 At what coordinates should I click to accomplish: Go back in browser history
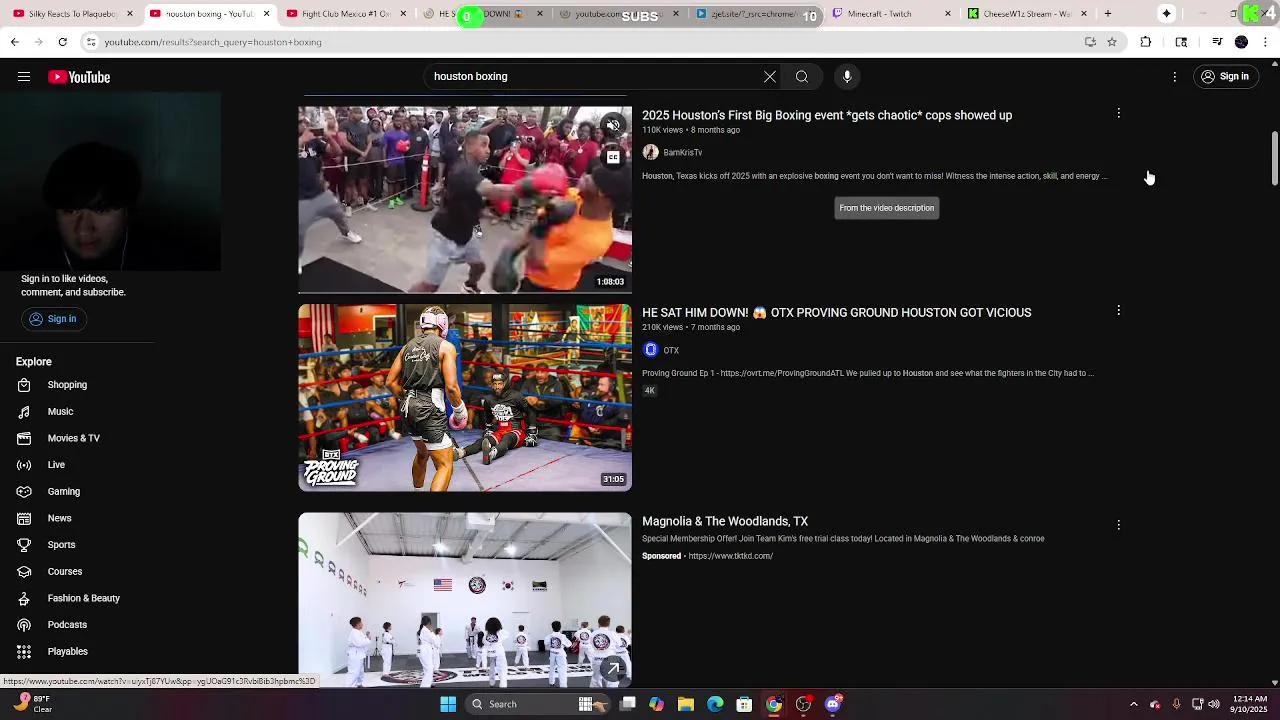(x=15, y=42)
